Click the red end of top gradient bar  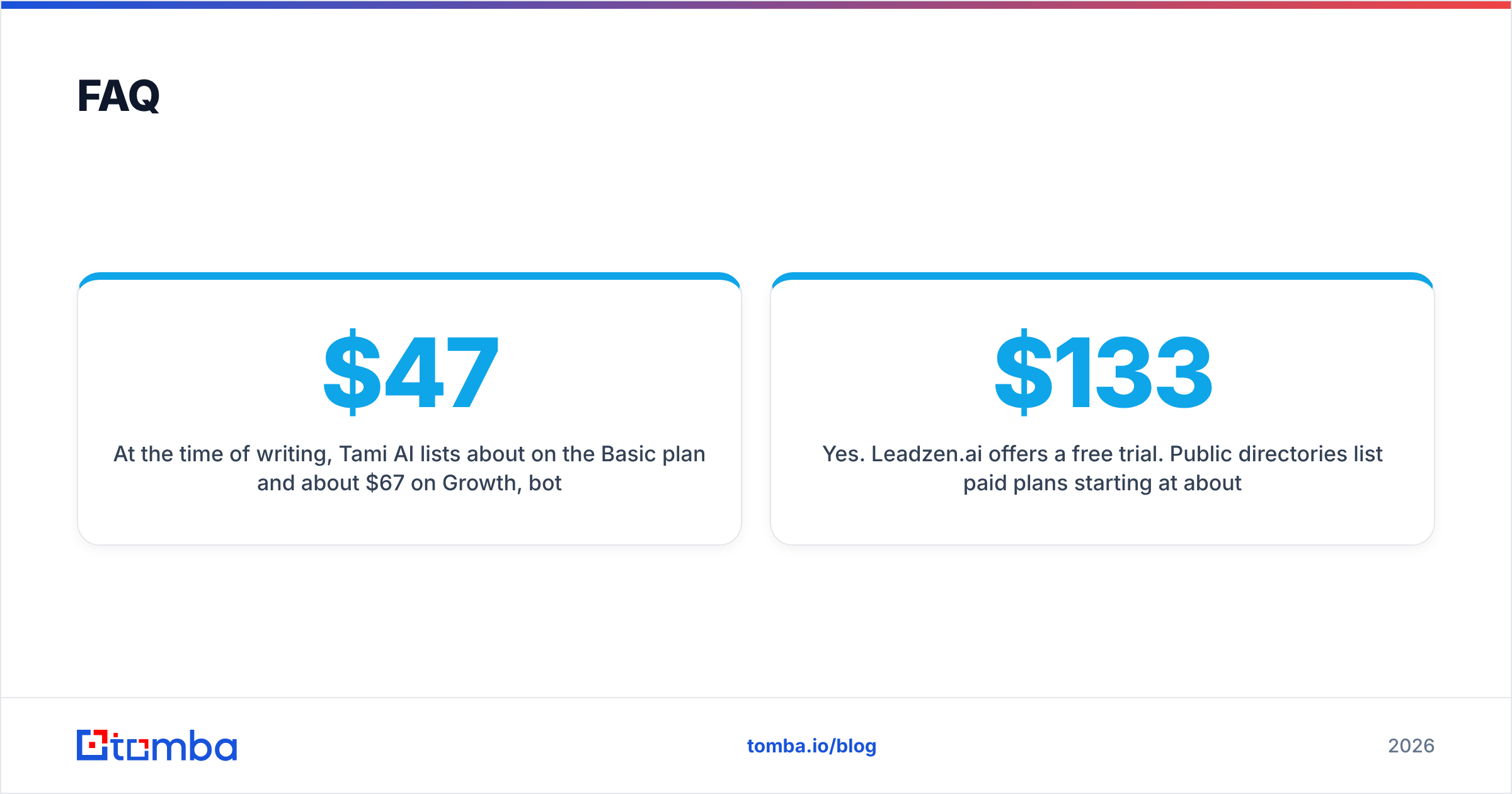pyautogui.click(x=1474, y=4)
